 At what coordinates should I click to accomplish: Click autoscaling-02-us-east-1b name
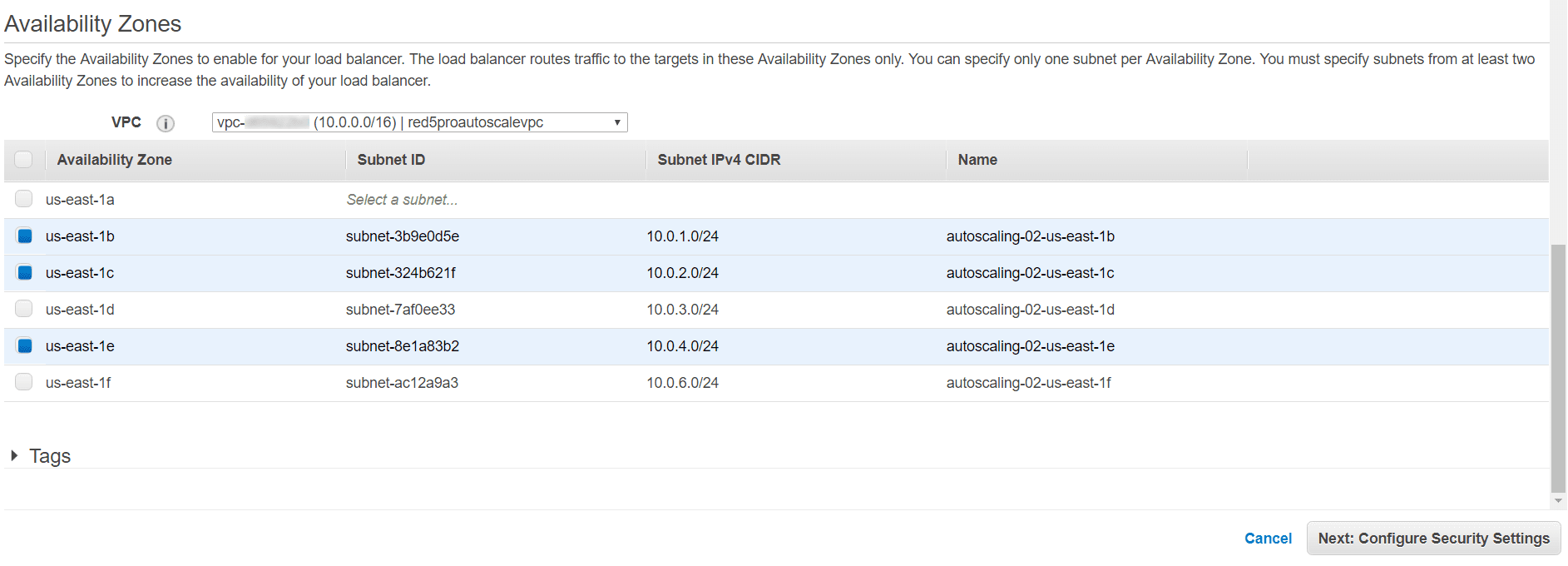point(1031,236)
